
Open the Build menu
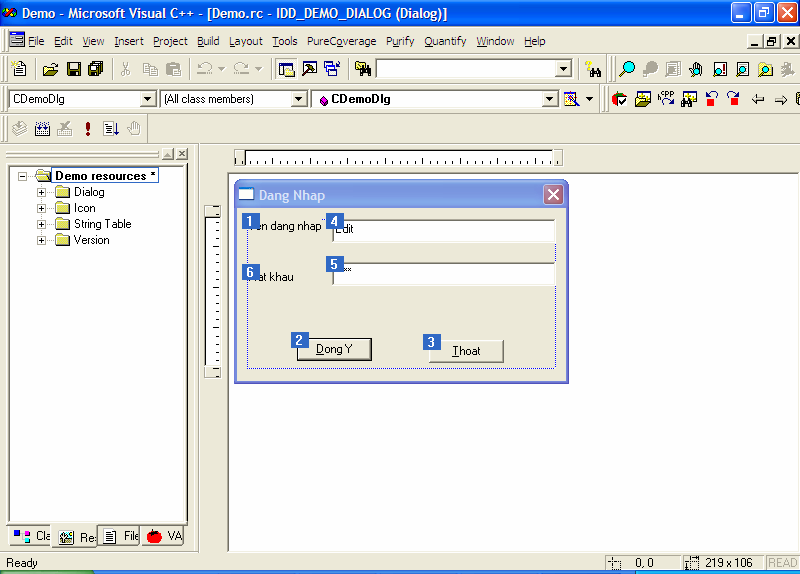pyautogui.click(x=208, y=41)
